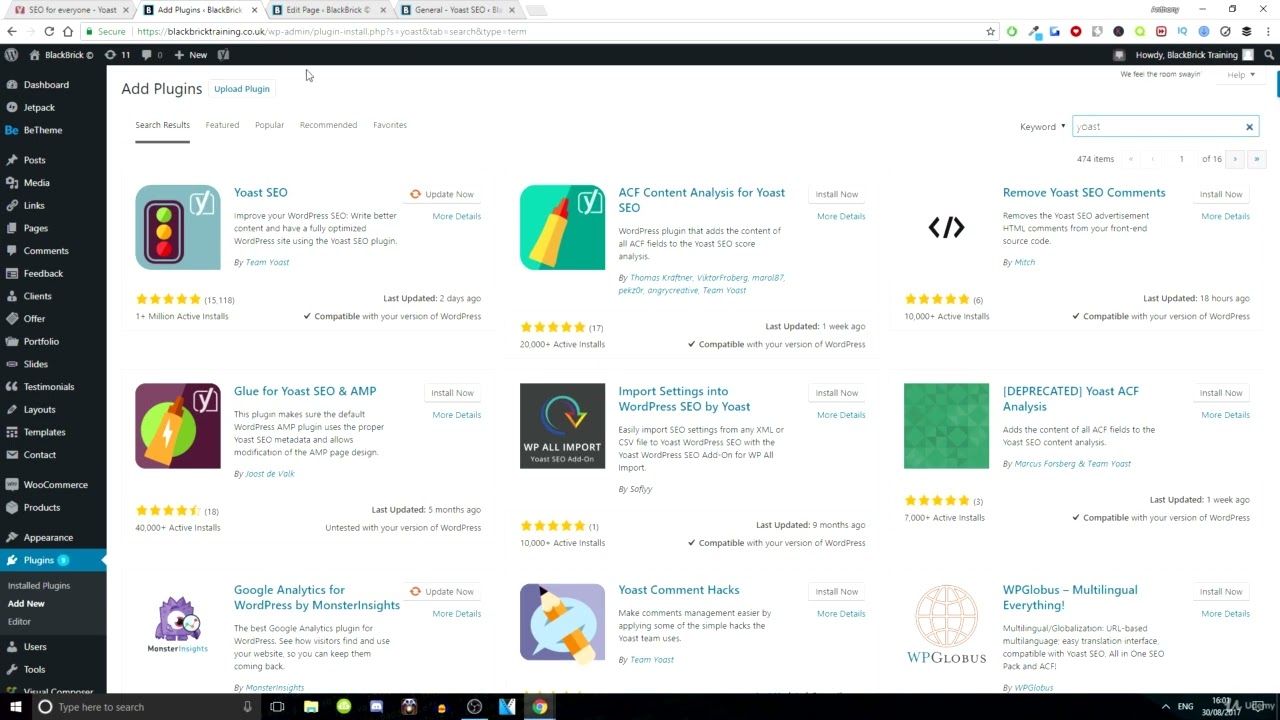Open Jetpack sidebar menu
Viewport: 1280px width, 720px height.
[39, 107]
